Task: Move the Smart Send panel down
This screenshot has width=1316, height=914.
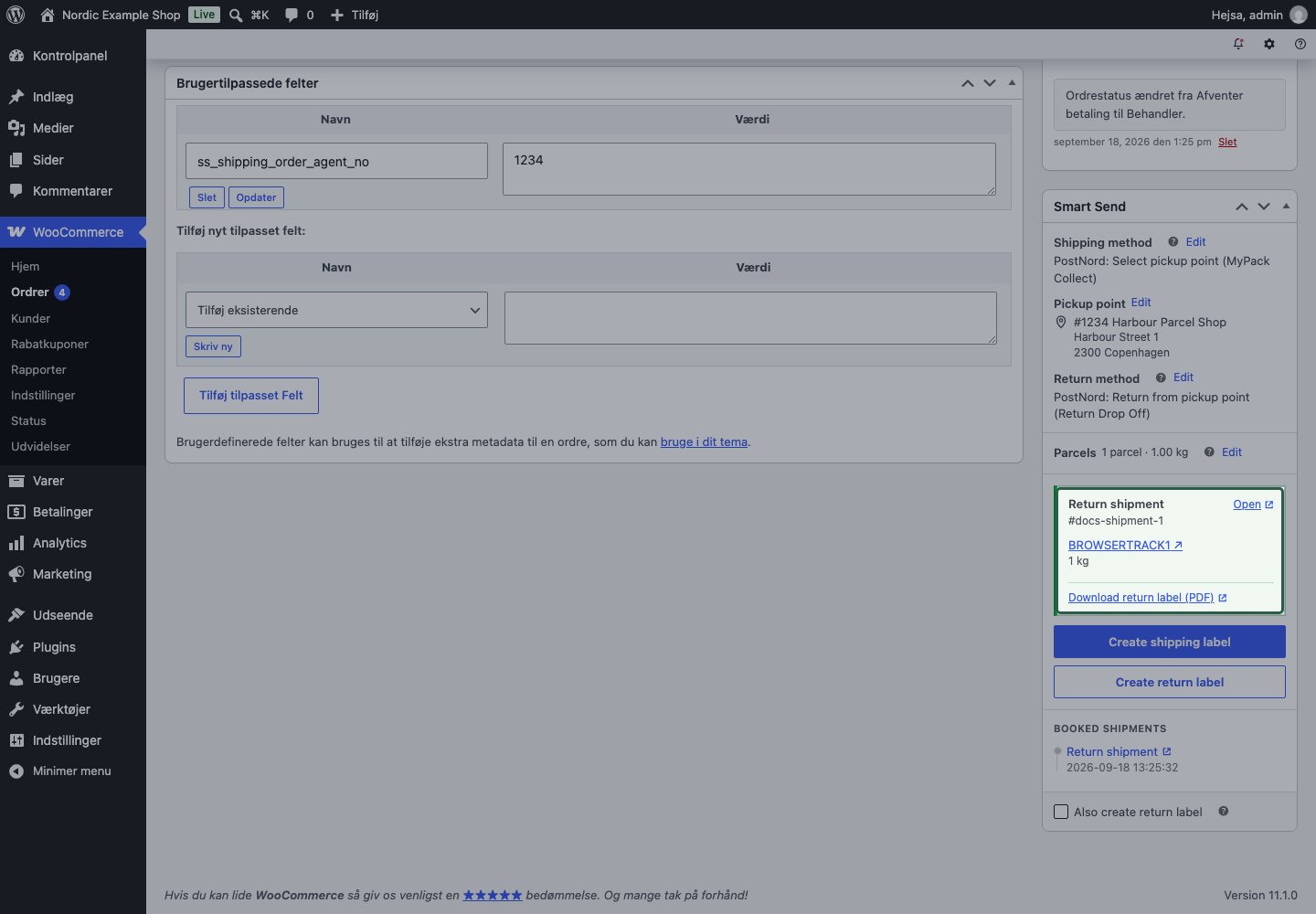Action: pos(1264,207)
